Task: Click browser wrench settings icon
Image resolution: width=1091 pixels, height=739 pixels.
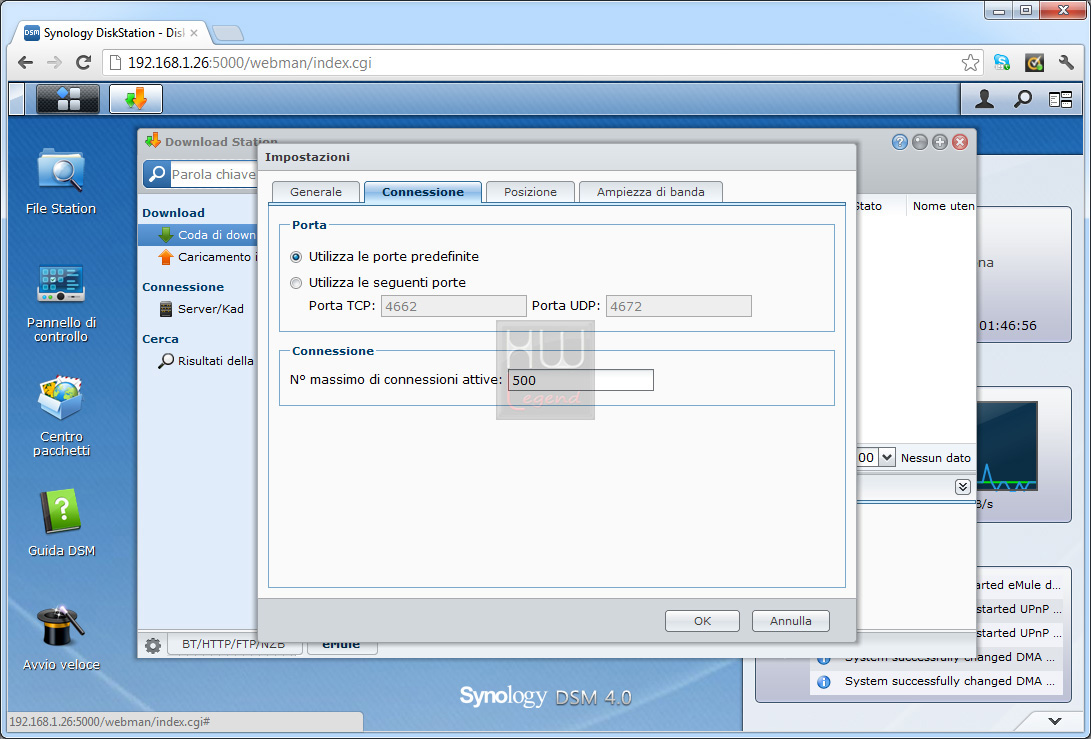Action: pos(1066,63)
